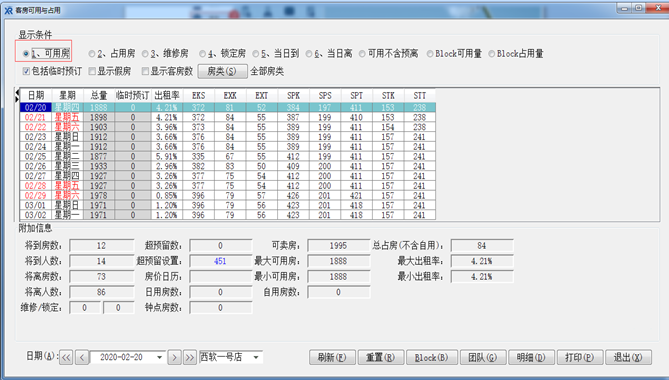Open the 房类(S) room type selector
This screenshot has height=380, width=669.
(x=222, y=71)
